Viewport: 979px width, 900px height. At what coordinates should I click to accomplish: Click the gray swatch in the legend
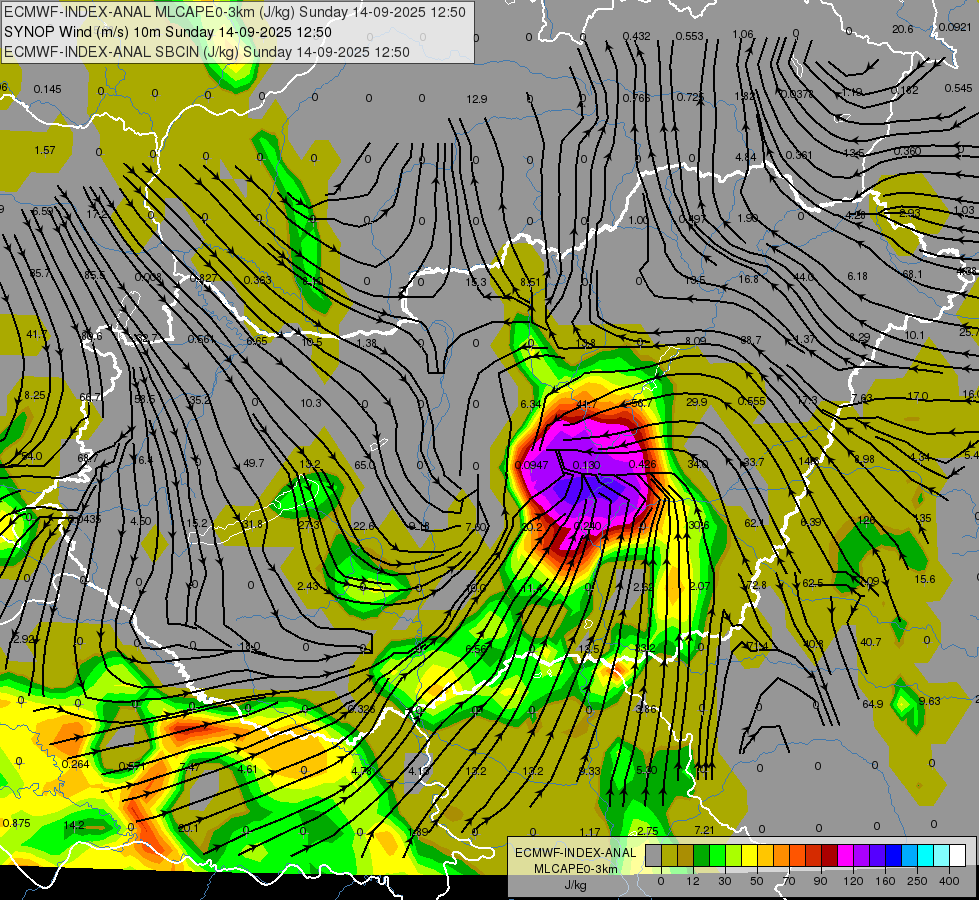654,855
